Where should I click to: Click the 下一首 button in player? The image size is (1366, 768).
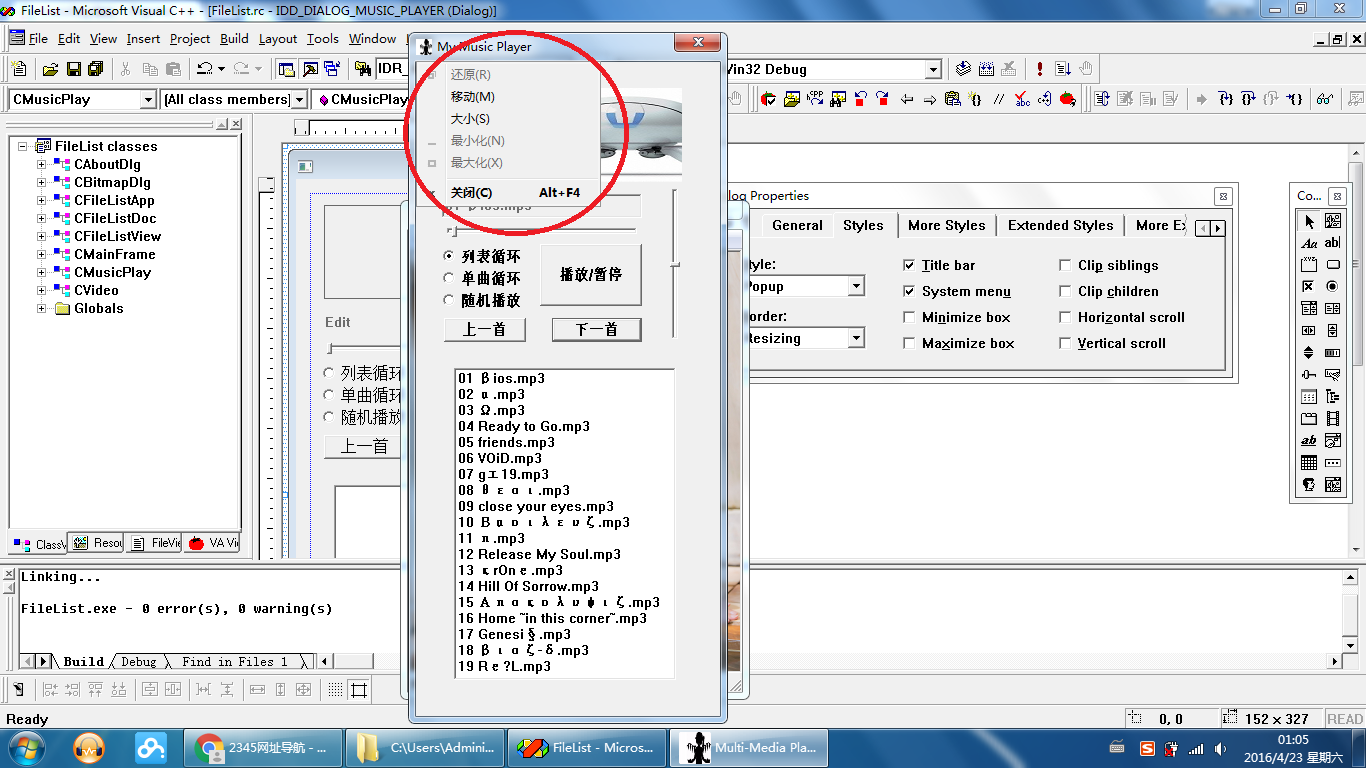[x=596, y=330]
